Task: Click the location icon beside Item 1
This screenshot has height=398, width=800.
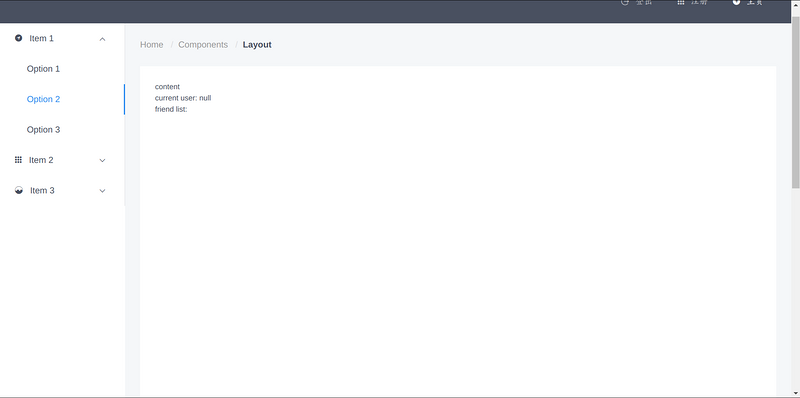Action: coord(18,38)
